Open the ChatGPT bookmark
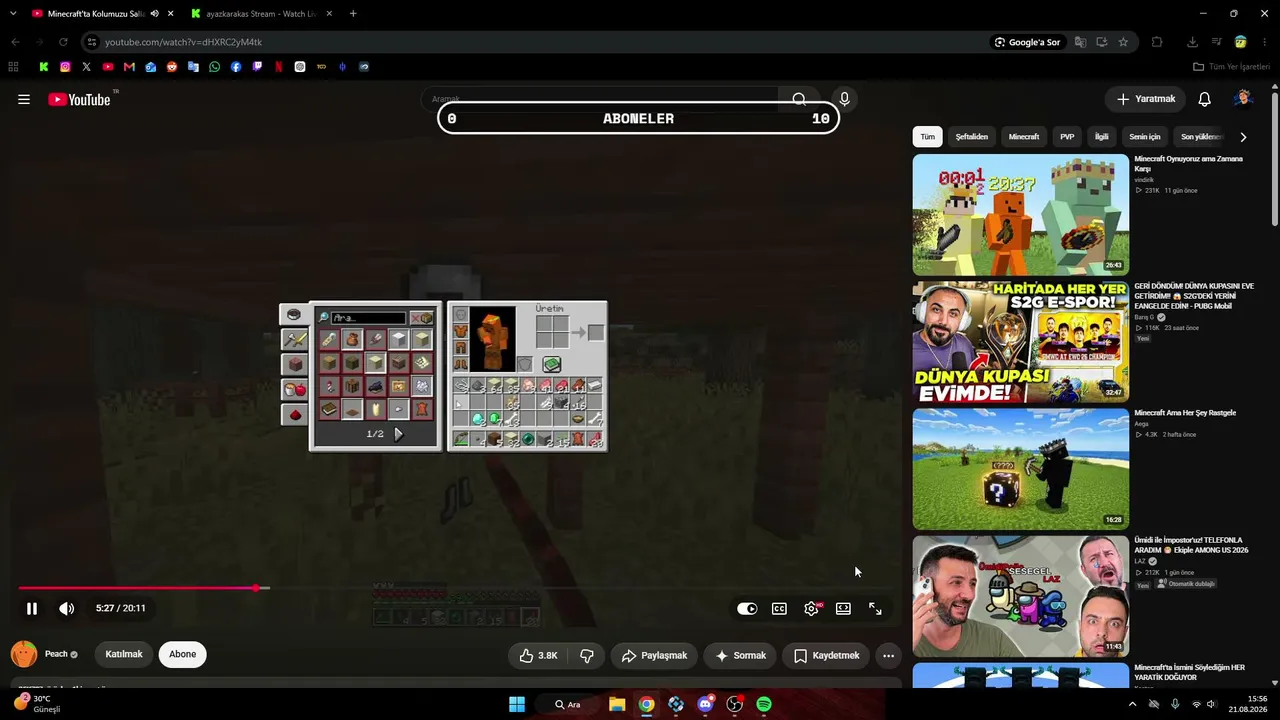This screenshot has width=1280, height=720. 300,67
